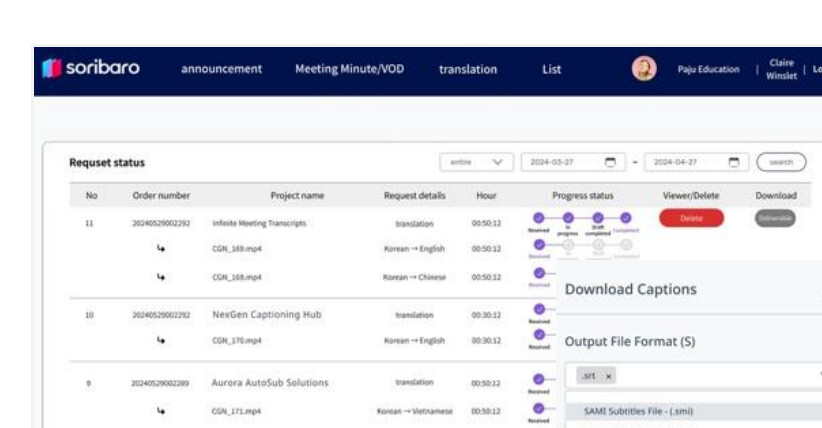822x428 pixels.
Task: Open the 'entire' filter dropdown
Action: tap(477, 162)
